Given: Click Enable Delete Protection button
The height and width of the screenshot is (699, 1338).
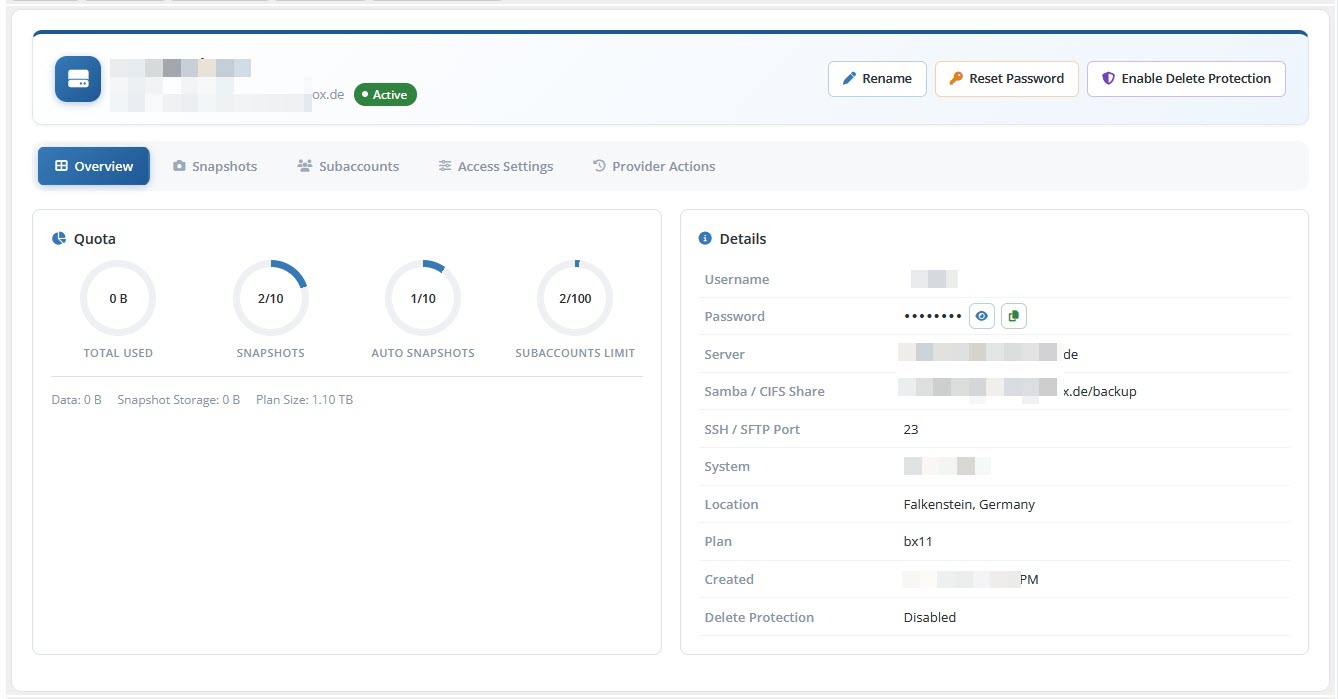Looking at the screenshot, I should (x=1186, y=79).
